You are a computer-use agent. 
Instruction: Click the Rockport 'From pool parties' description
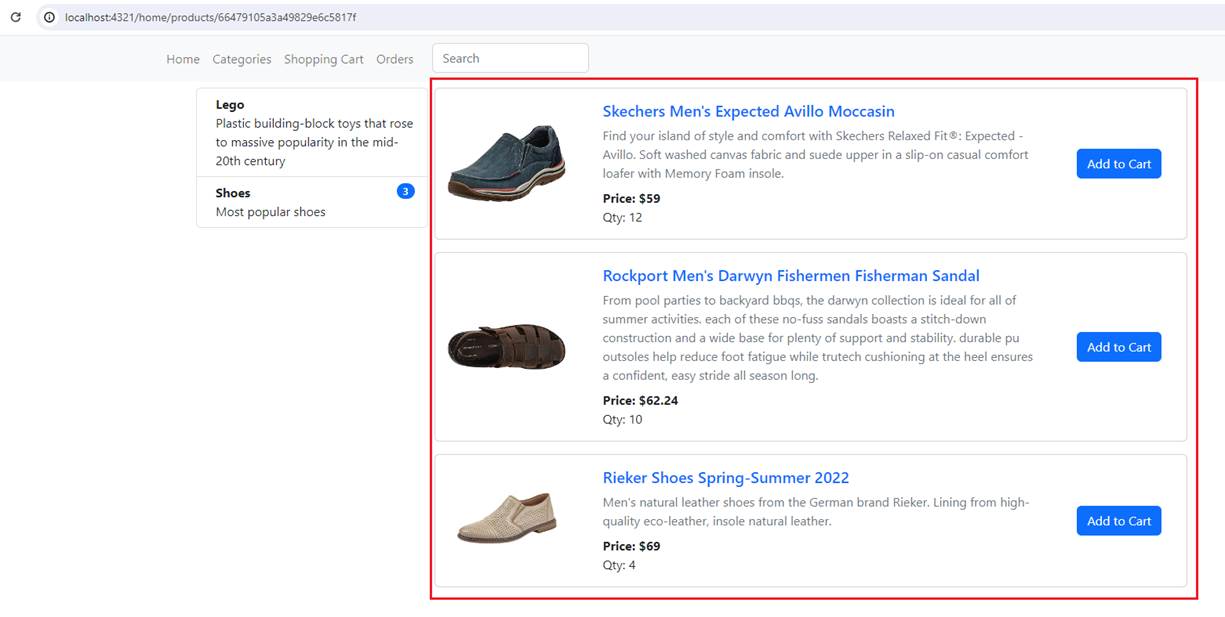coord(818,338)
